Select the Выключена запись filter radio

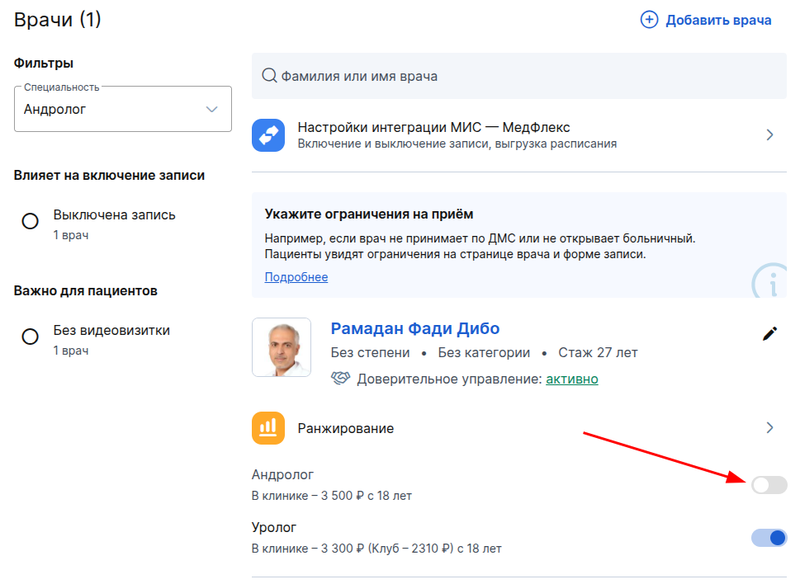(30, 221)
